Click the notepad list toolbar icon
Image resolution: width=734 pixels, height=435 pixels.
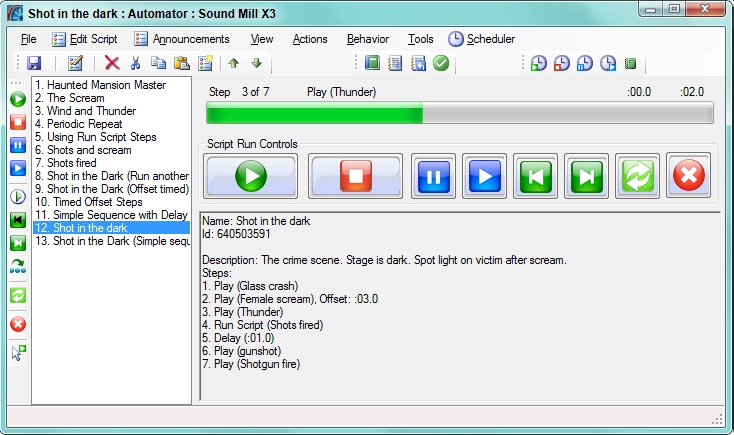(395, 63)
